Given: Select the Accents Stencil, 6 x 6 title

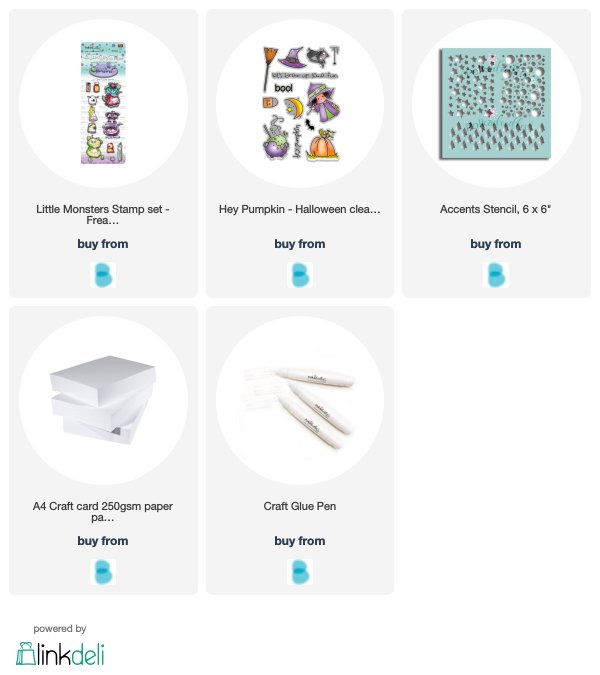Looking at the screenshot, I should click(x=495, y=209).
